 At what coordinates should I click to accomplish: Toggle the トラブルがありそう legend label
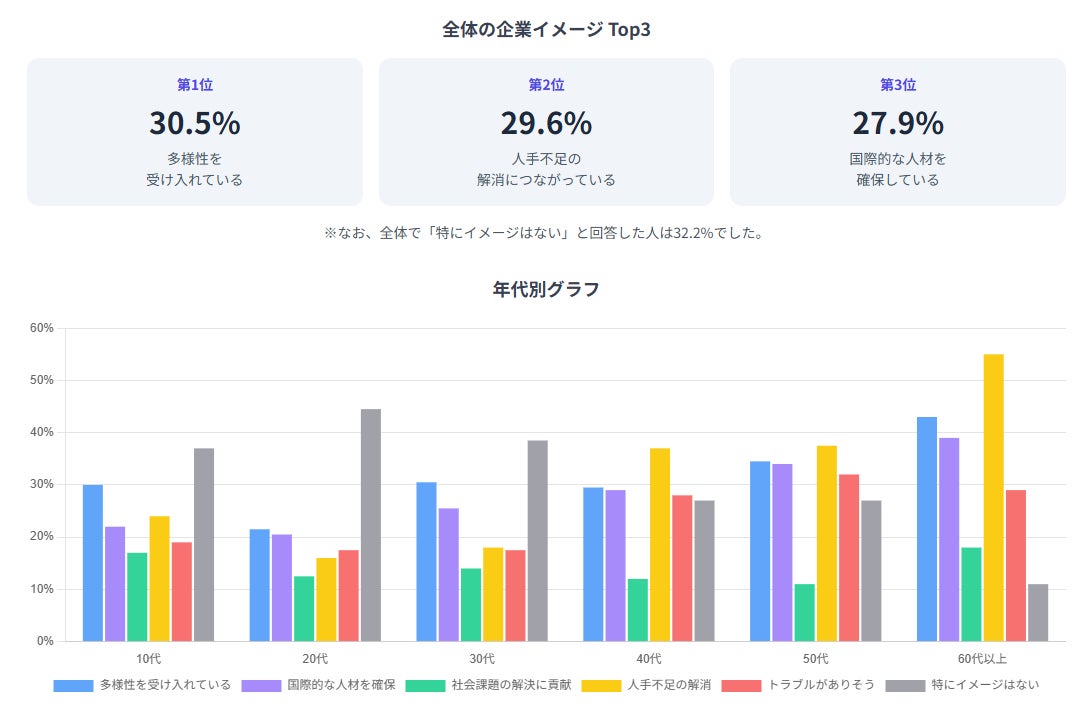[821, 685]
